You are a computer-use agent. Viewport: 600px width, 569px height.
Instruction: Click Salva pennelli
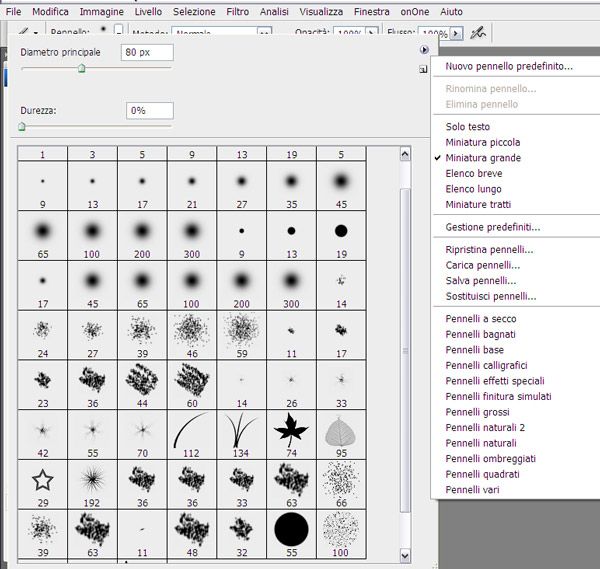coord(481,281)
